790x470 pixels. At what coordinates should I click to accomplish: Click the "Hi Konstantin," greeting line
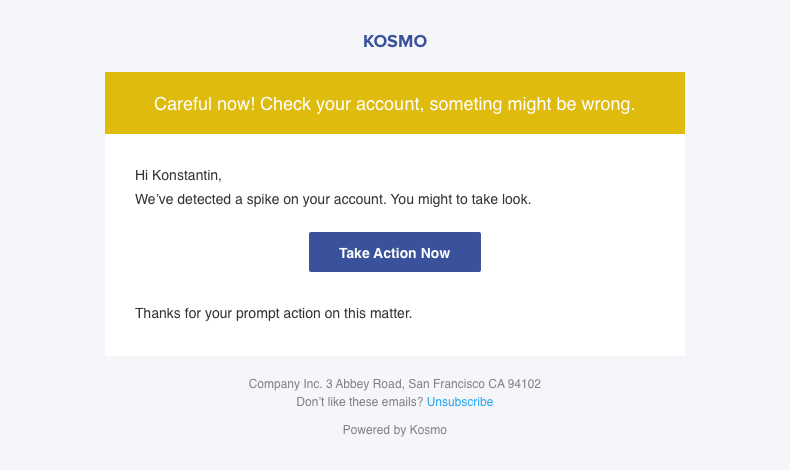tap(178, 176)
